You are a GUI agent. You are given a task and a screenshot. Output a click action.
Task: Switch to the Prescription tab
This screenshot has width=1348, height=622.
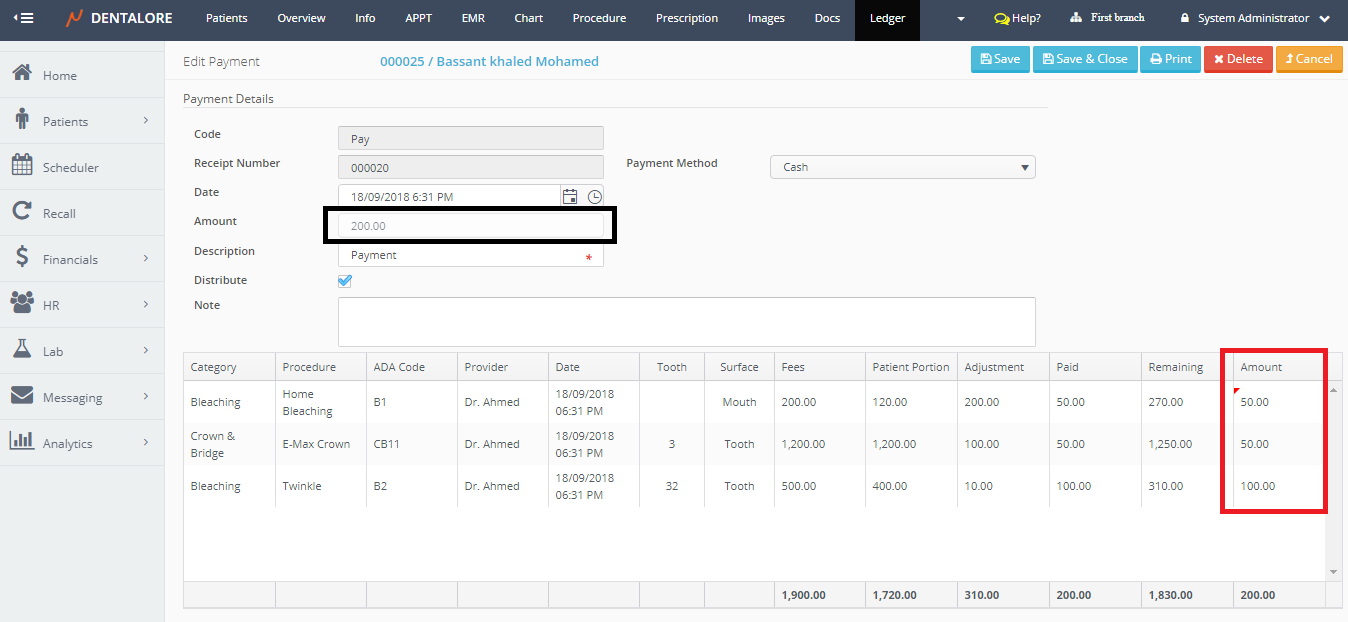pos(686,18)
